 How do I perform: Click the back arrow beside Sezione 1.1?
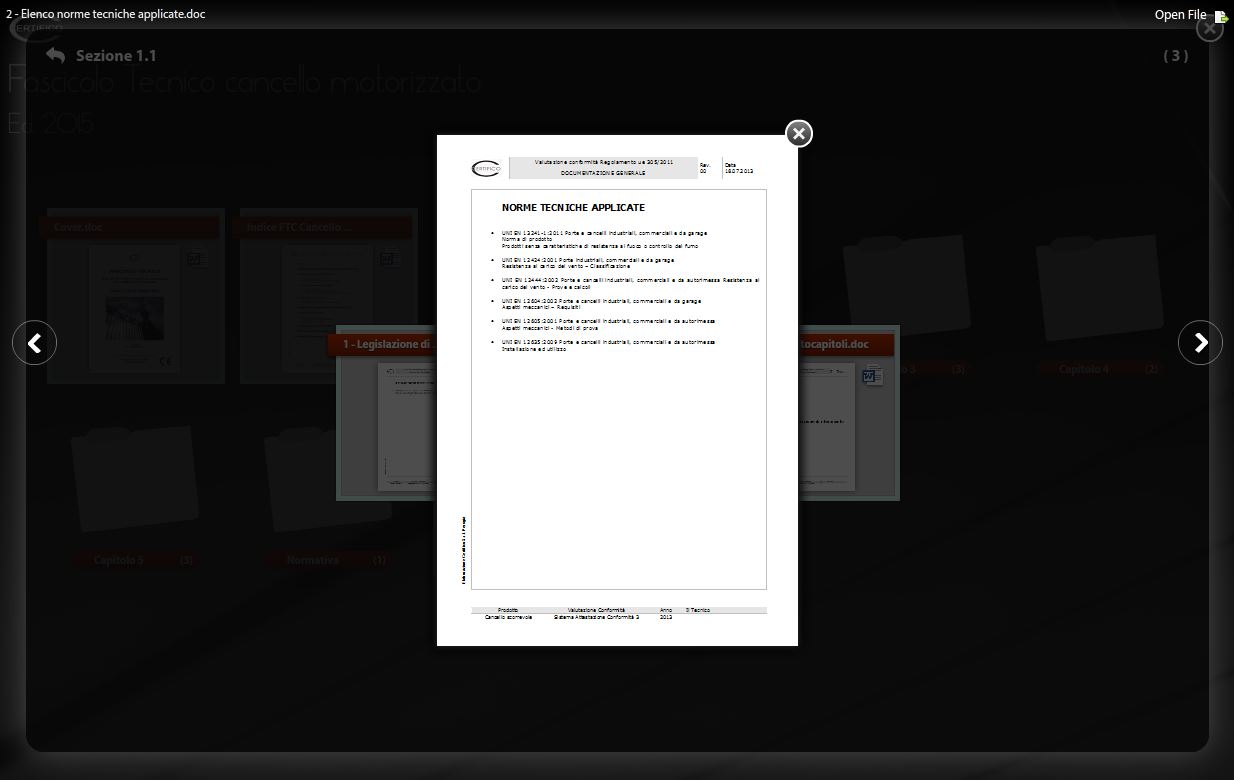click(56, 56)
